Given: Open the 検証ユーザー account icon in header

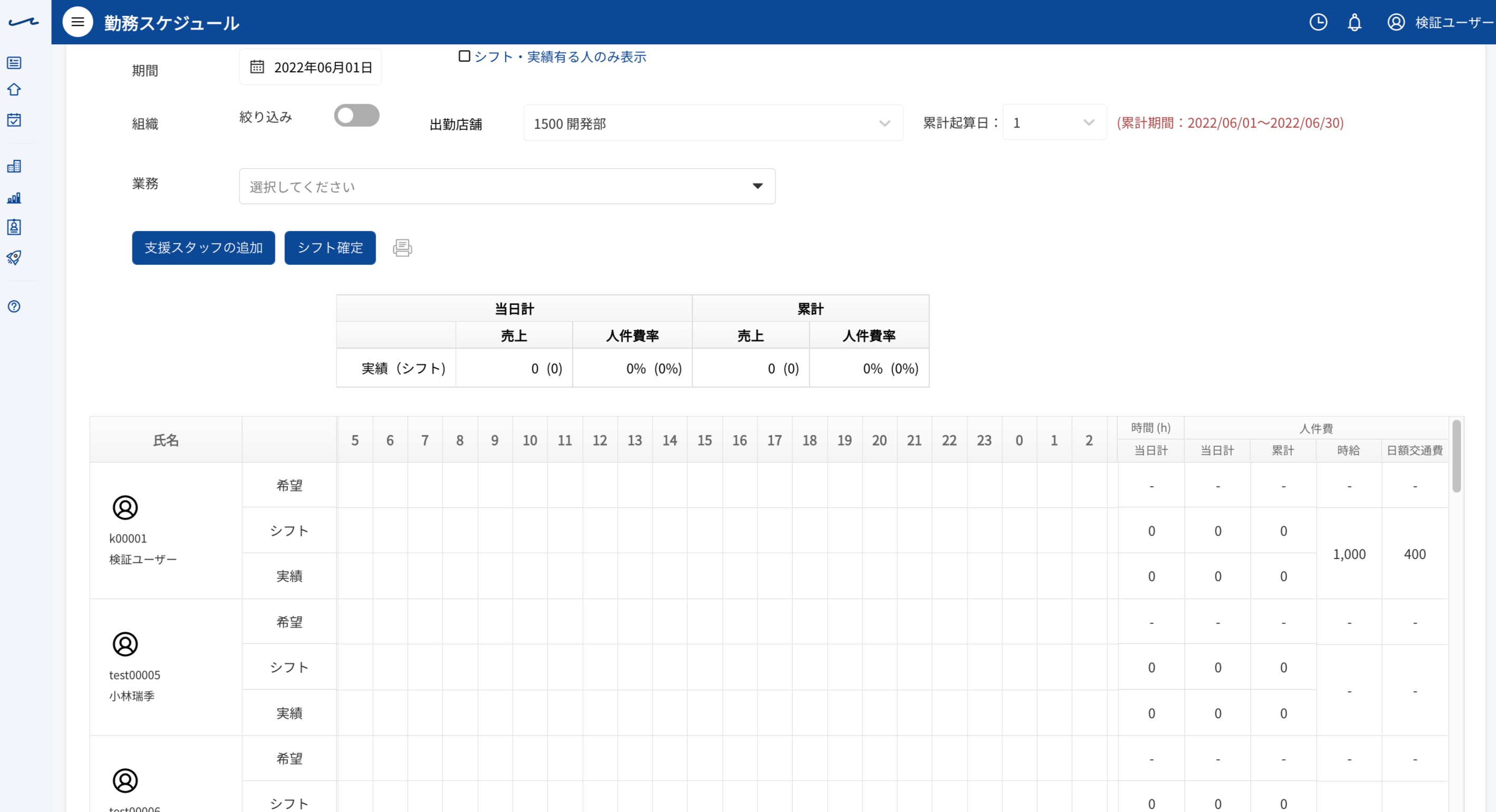Looking at the screenshot, I should [1396, 22].
